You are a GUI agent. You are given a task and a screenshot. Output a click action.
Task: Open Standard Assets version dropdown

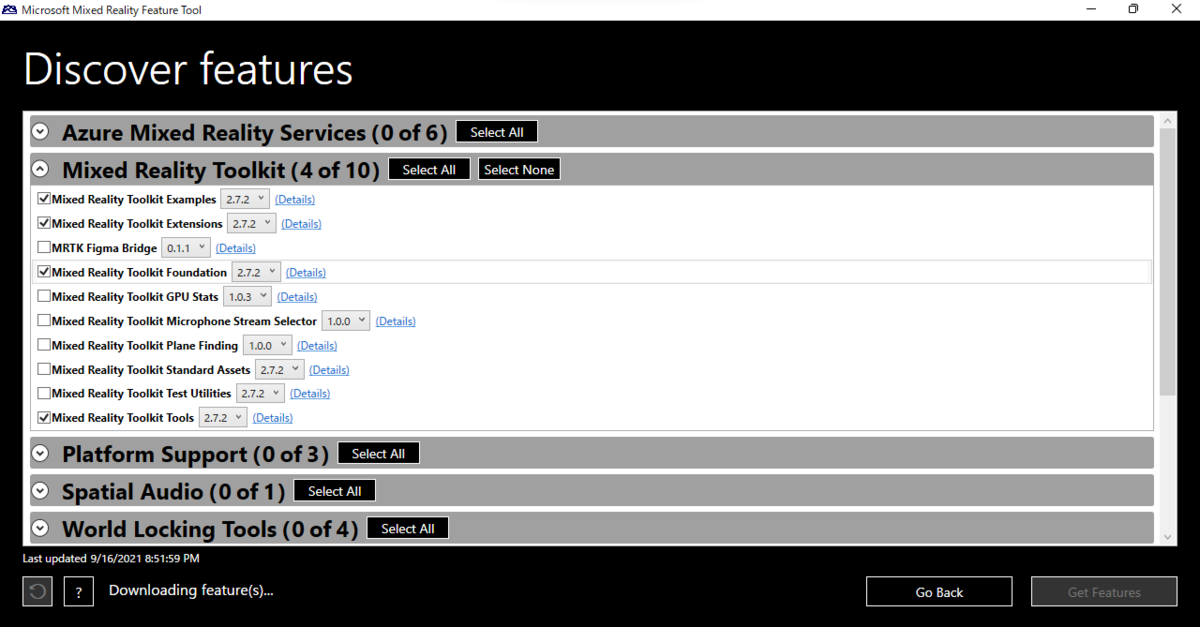click(x=280, y=369)
